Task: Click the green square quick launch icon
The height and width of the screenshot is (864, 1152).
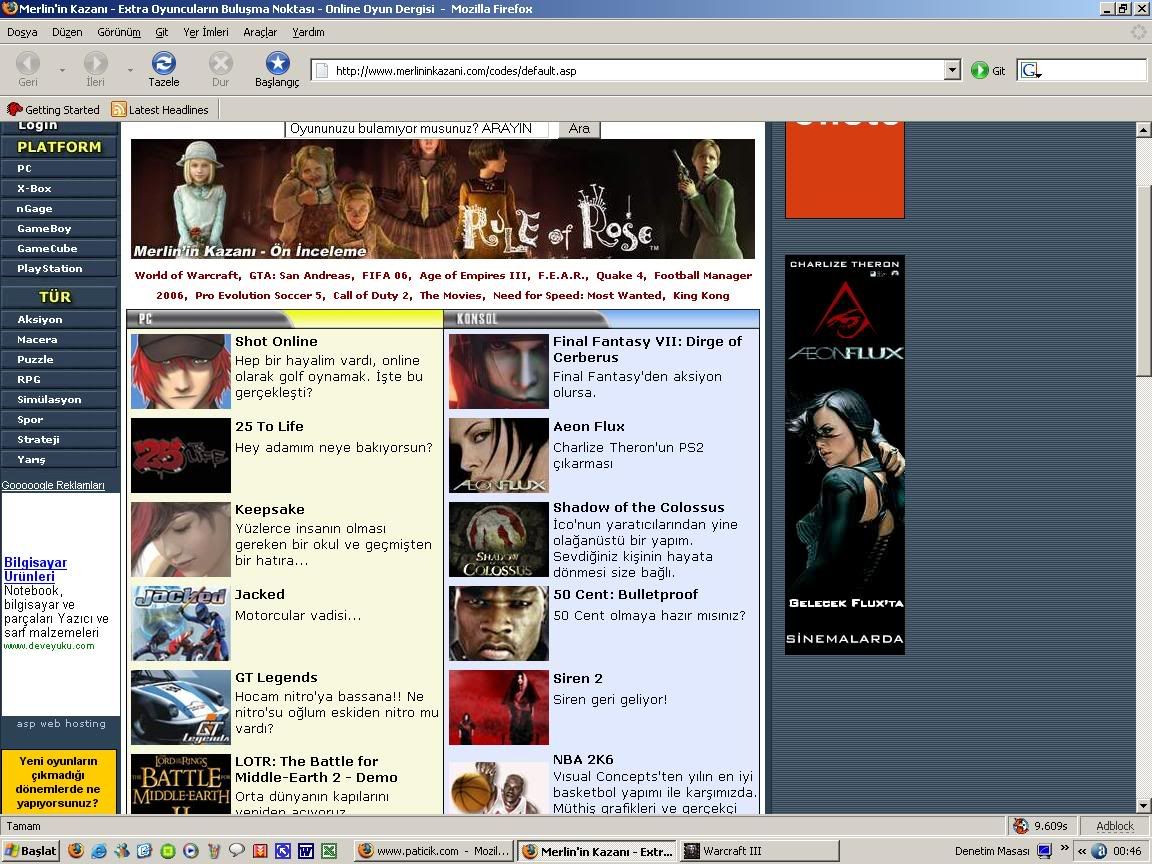Action: tap(168, 851)
